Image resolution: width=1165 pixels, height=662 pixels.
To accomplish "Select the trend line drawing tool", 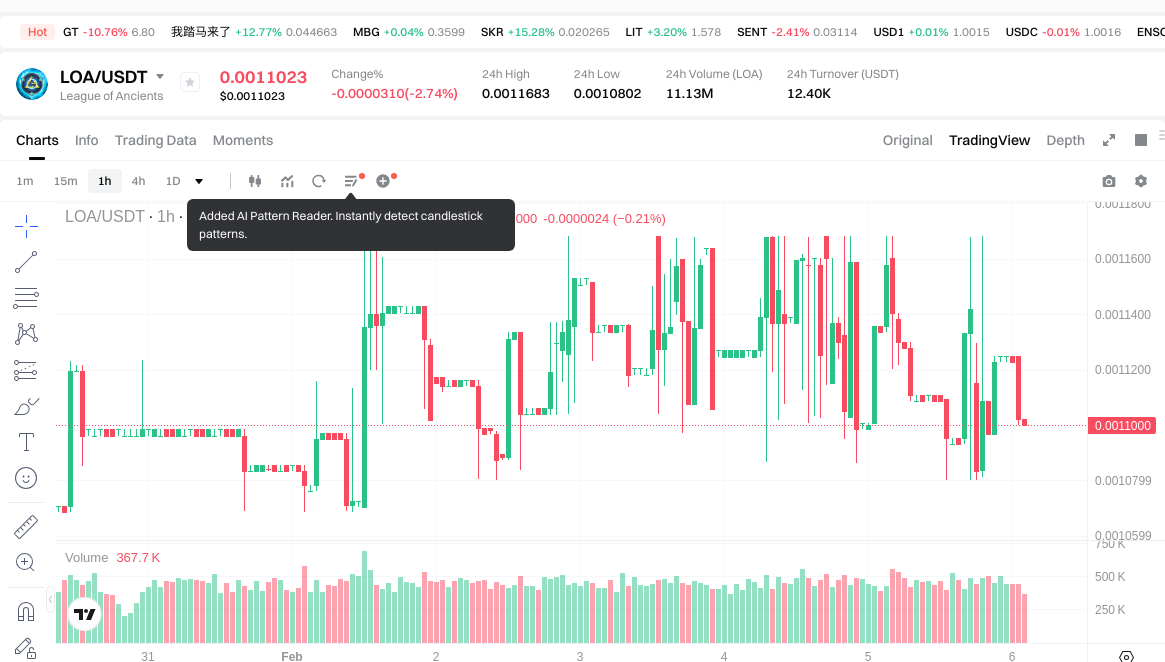I will tap(26, 262).
